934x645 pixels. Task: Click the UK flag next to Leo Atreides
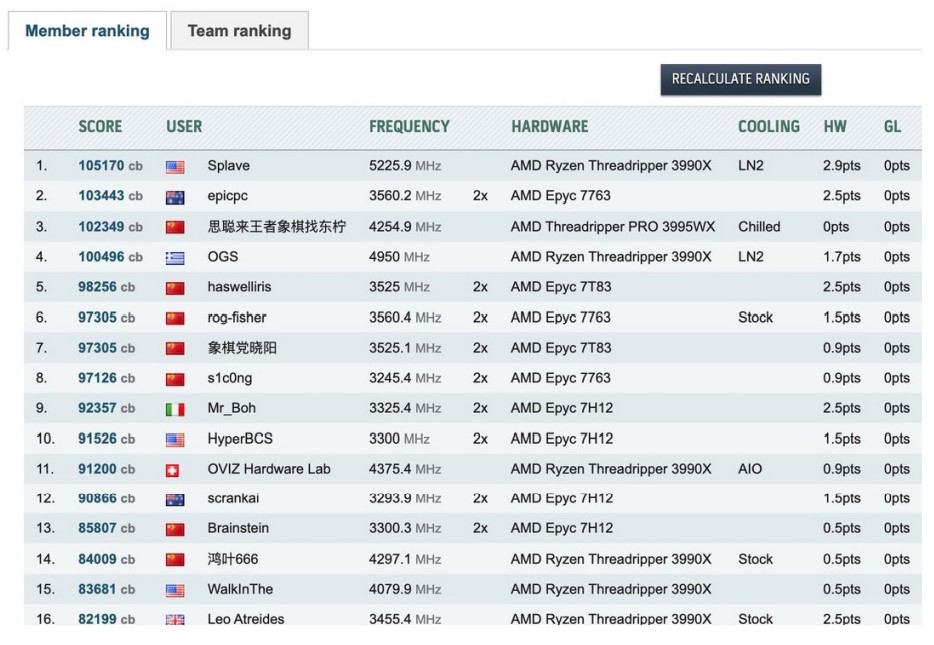point(175,620)
